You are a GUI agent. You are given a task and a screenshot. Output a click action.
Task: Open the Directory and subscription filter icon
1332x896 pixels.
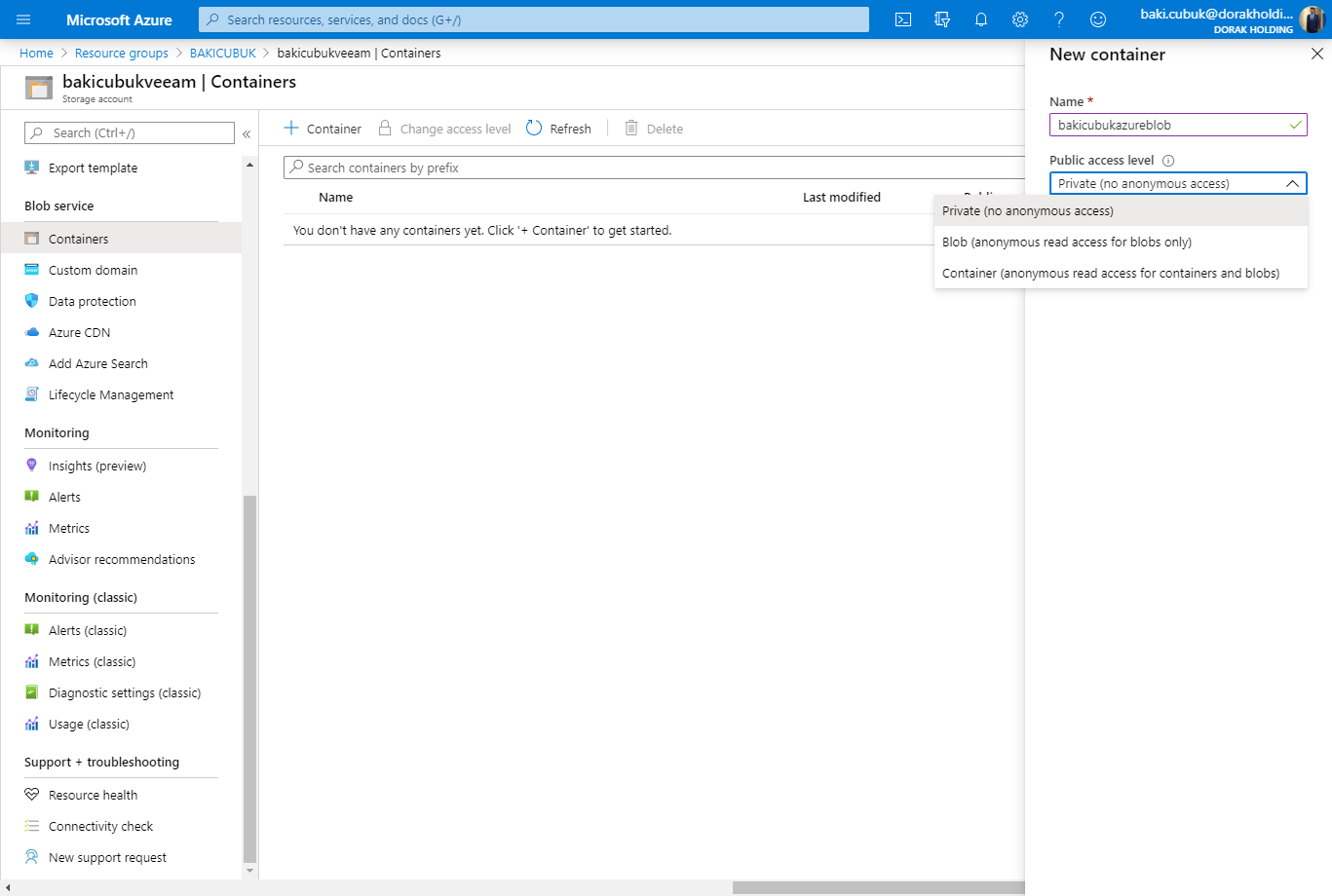click(x=942, y=19)
